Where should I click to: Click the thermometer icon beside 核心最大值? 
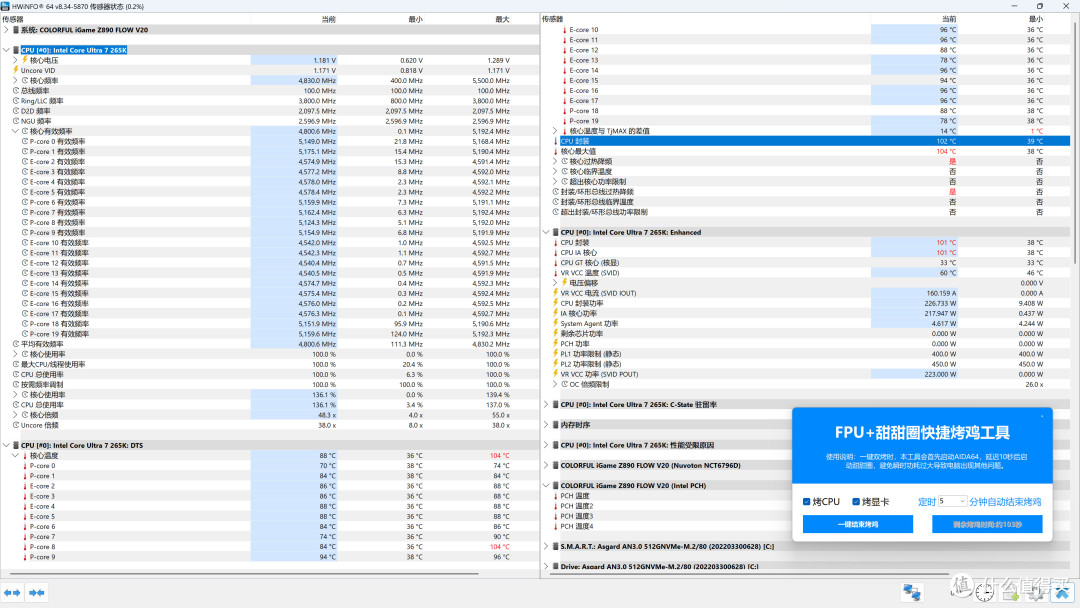[555, 151]
